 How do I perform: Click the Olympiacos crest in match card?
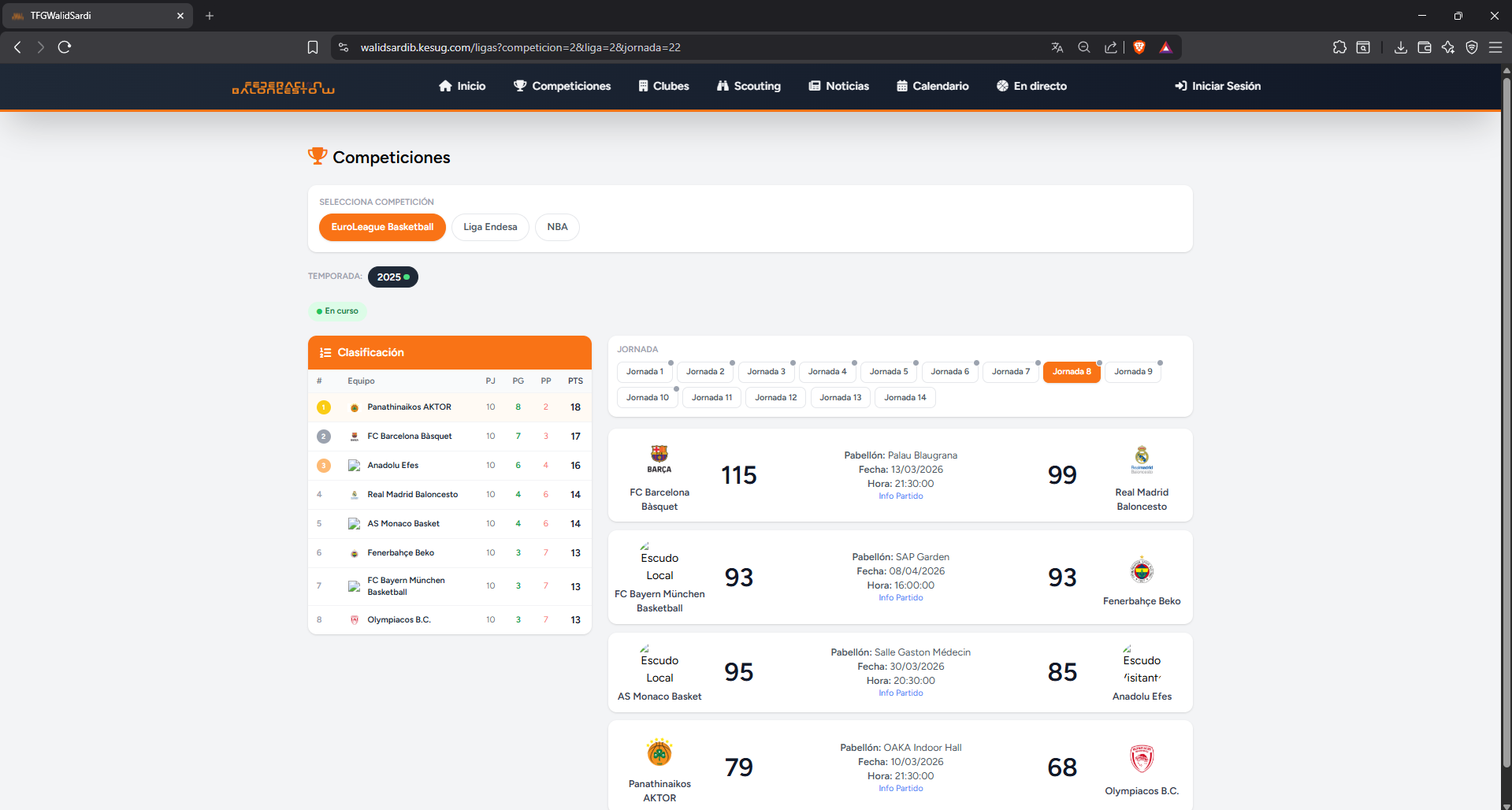(1142, 759)
